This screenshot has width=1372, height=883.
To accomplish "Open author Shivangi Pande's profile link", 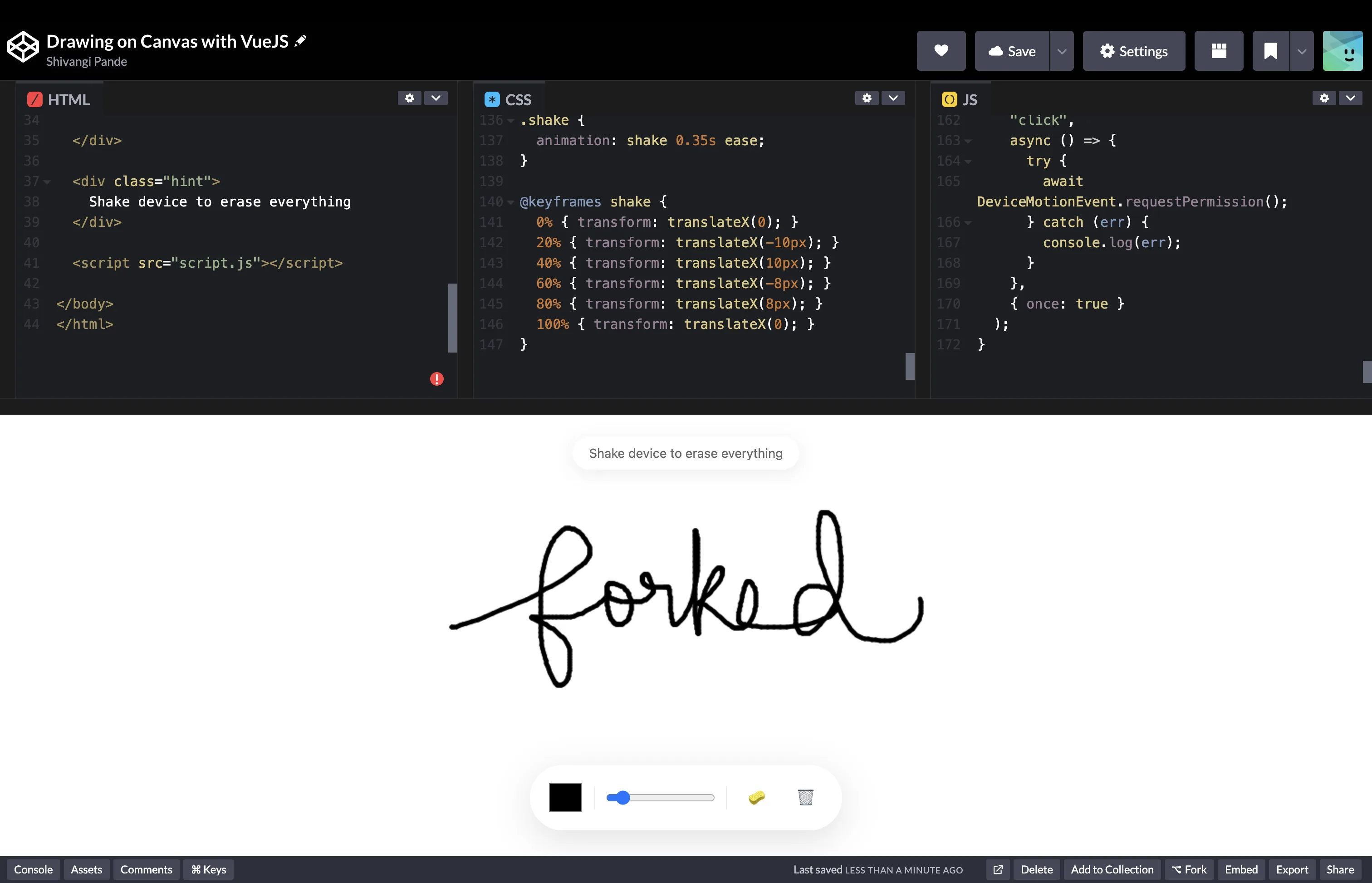I will point(87,61).
